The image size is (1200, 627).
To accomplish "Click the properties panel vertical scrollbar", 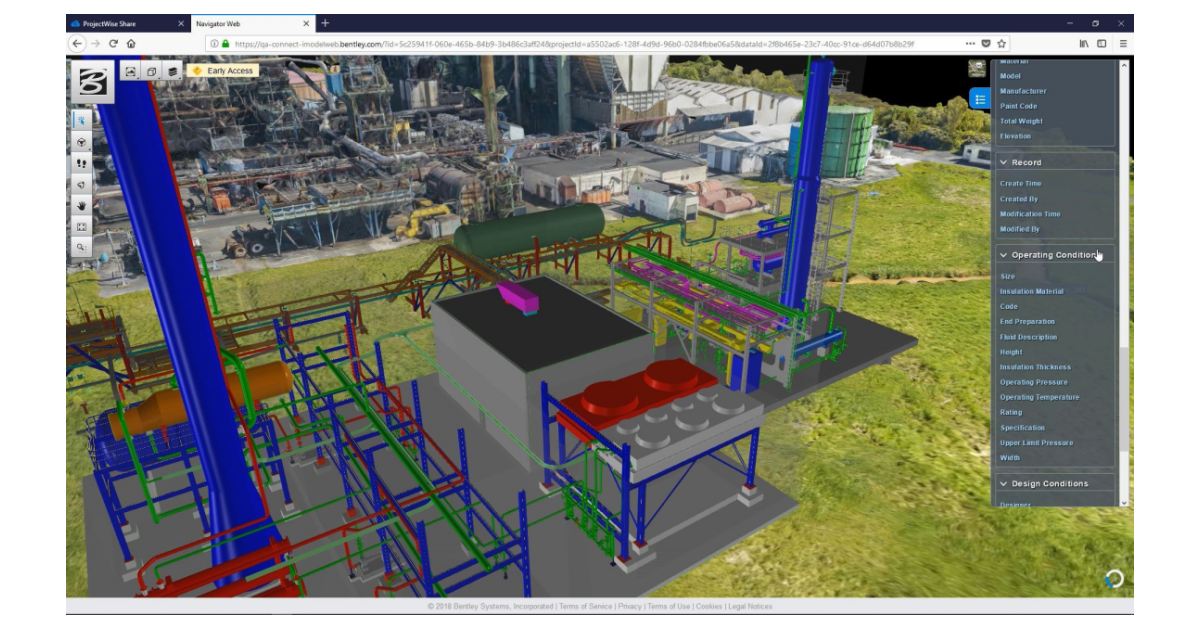I will [x=1124, y=300].
